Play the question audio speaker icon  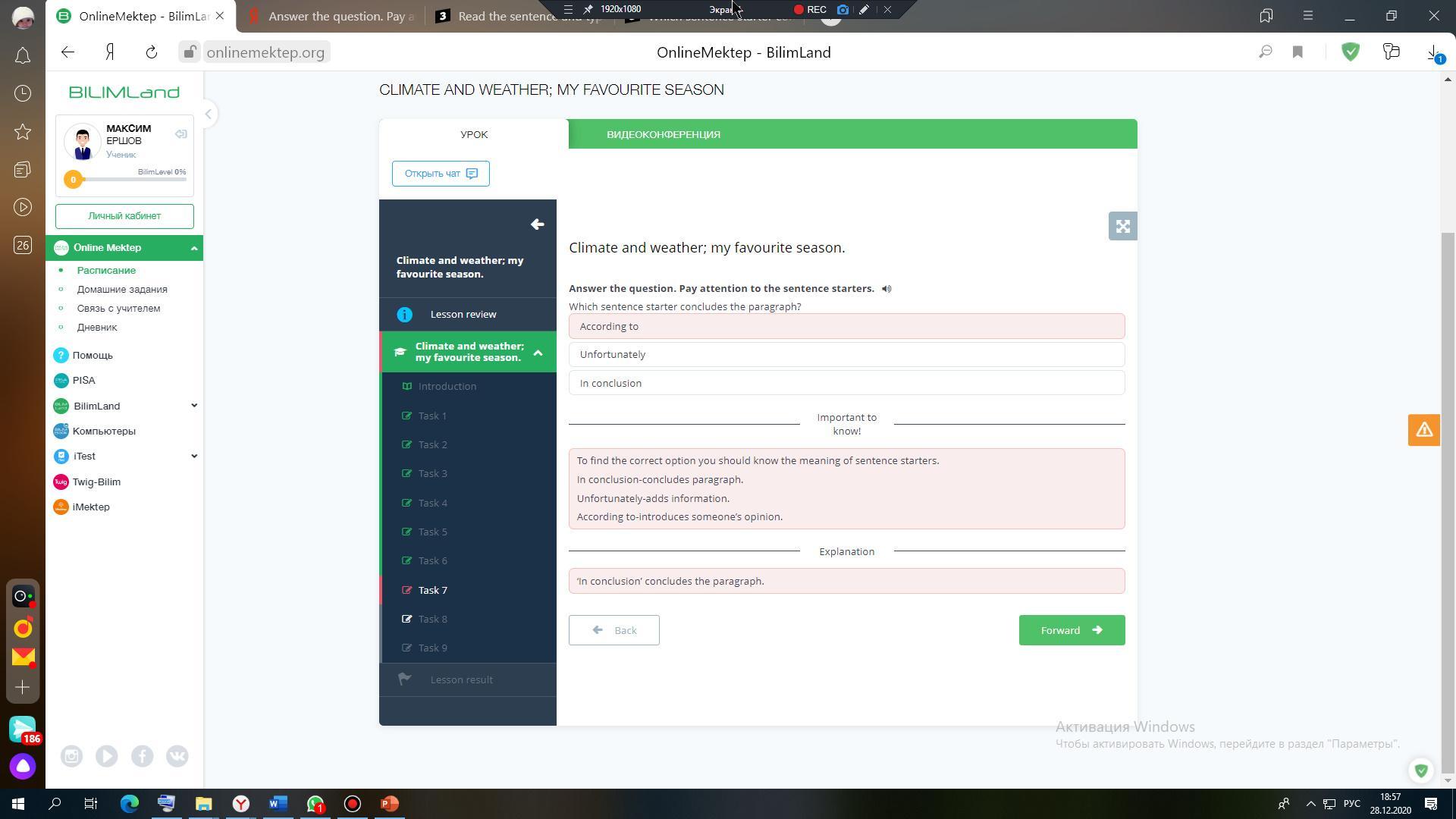pos(886,289)
